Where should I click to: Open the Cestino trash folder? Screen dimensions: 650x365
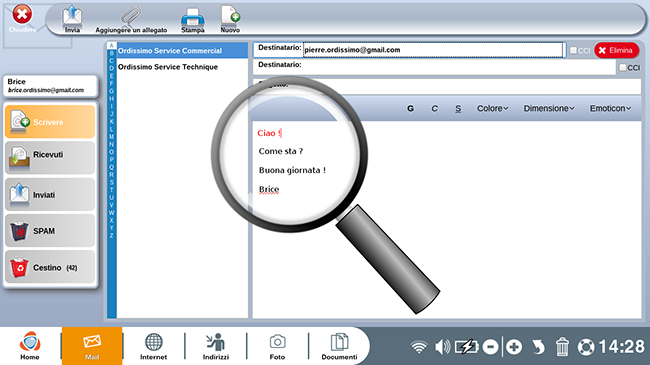point(50,267)
